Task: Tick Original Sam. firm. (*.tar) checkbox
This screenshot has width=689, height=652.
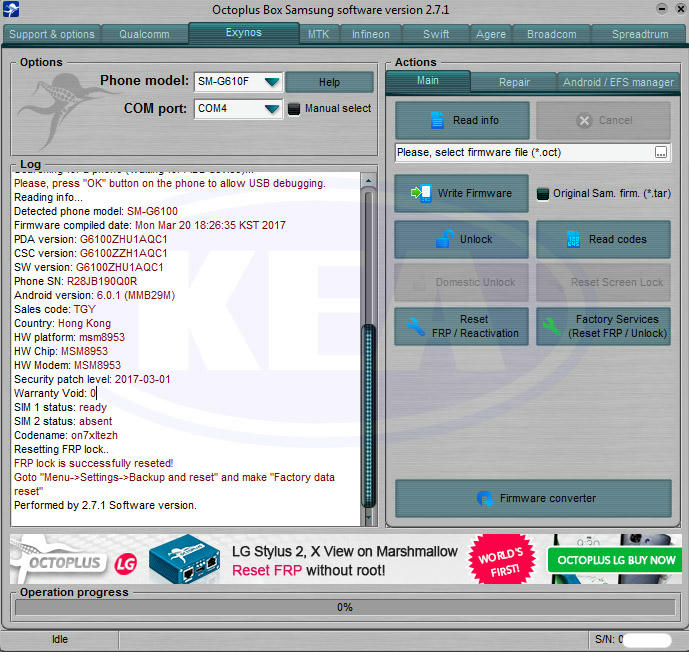Action: click(x=543, y=193)
